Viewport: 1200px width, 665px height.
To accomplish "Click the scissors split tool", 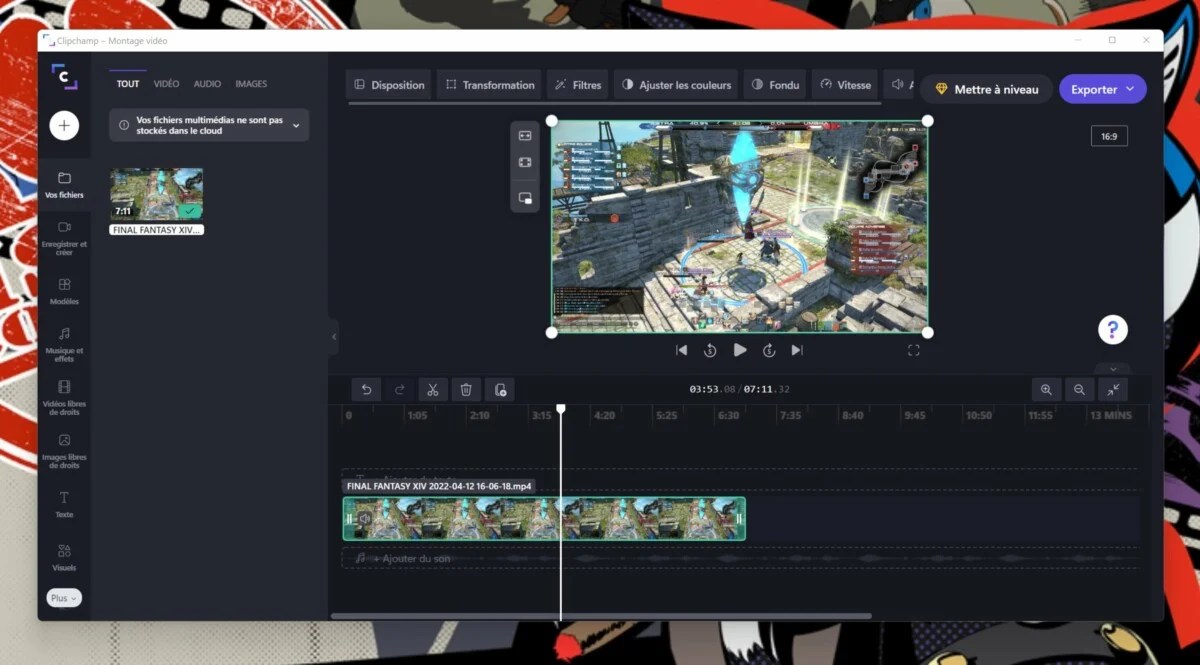I will [432, 390].
